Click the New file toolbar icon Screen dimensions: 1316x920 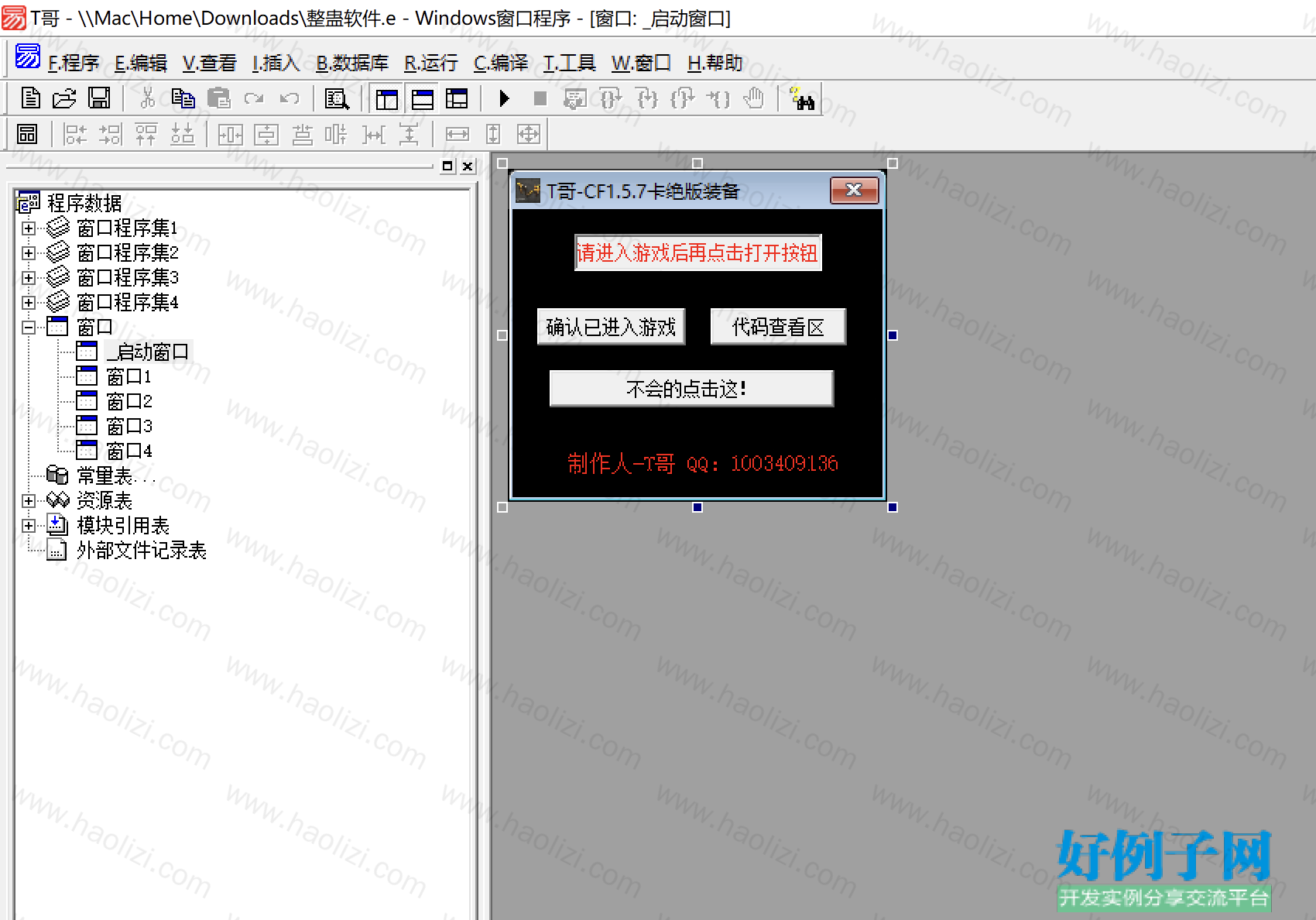click(30, 98)
